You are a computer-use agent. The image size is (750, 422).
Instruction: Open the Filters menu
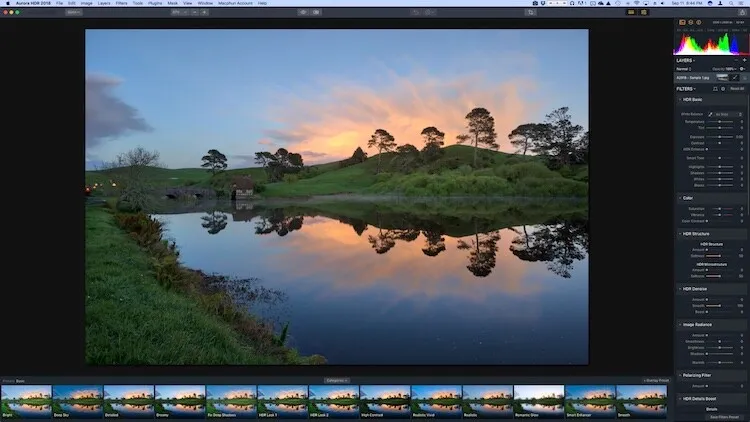[x=121, y=3]
